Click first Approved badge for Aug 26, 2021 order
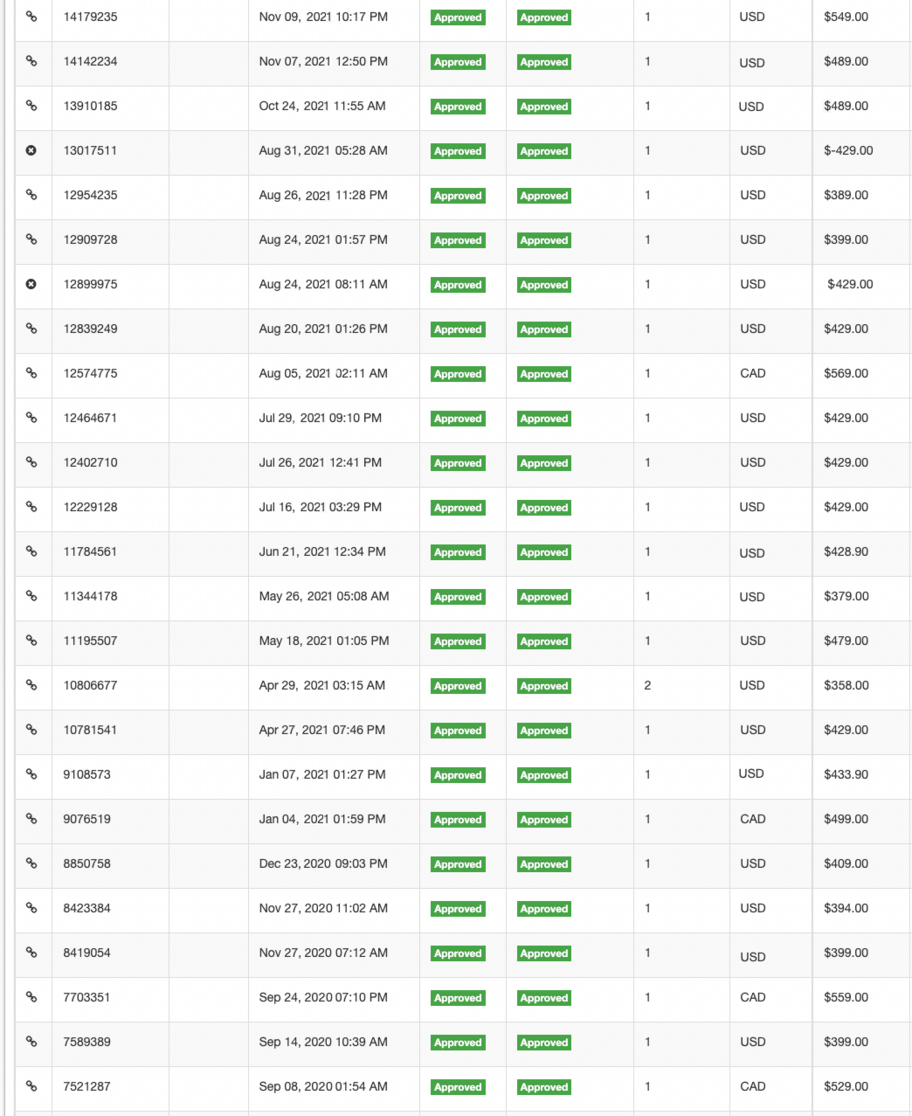 (458, 196)
